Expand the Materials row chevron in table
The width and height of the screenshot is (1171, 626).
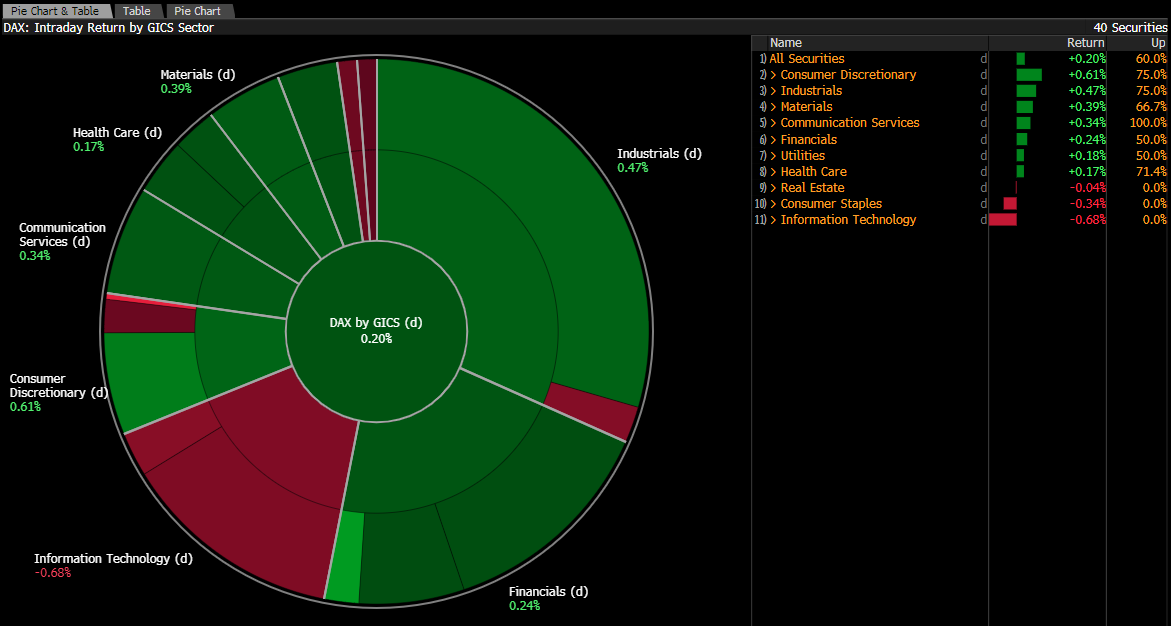[774, 107]
